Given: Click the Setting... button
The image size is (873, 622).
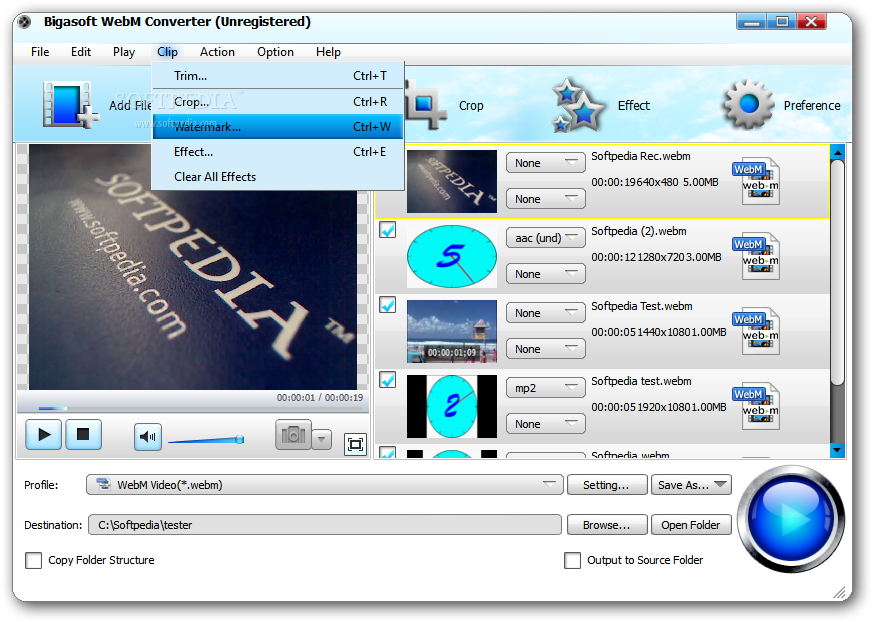Looking at the screenshot, I should coord(607,484).
